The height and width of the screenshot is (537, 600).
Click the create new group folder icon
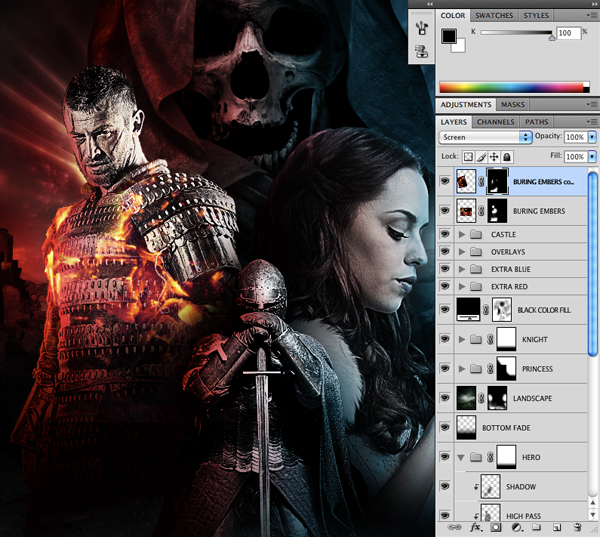[535, 527]
